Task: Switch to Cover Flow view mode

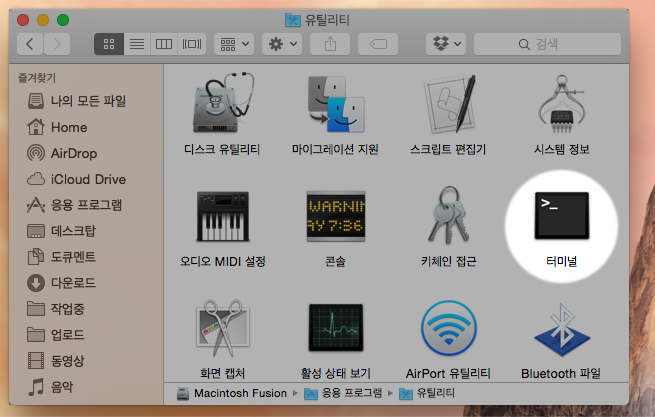Action: [x=192, y=44]
